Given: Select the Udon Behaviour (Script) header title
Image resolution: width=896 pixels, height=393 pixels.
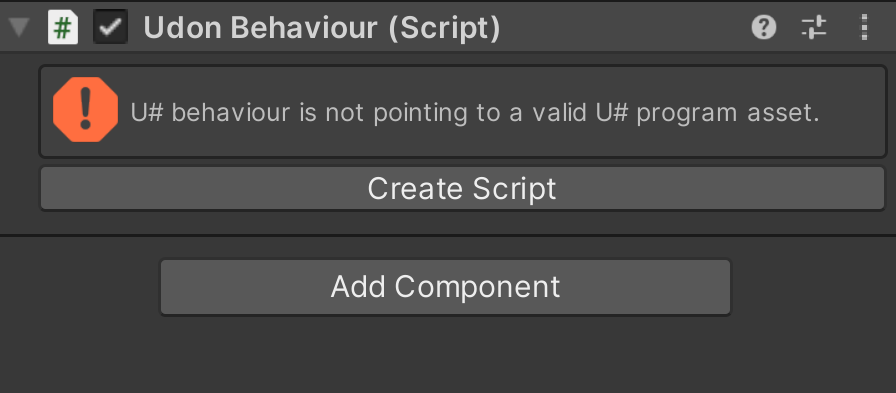Looking at the screenshot, I should click(x=322, y=27).
